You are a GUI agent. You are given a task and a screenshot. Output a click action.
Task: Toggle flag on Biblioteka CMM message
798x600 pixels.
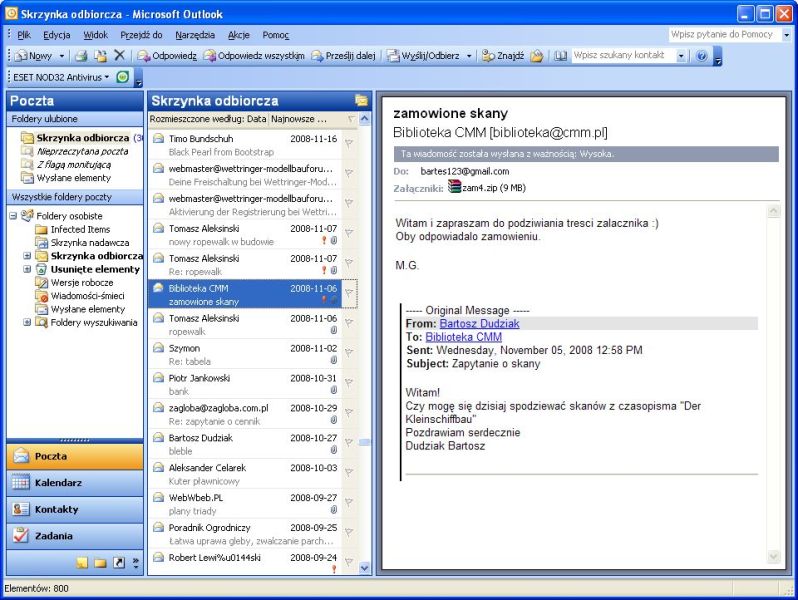[349, 294]
